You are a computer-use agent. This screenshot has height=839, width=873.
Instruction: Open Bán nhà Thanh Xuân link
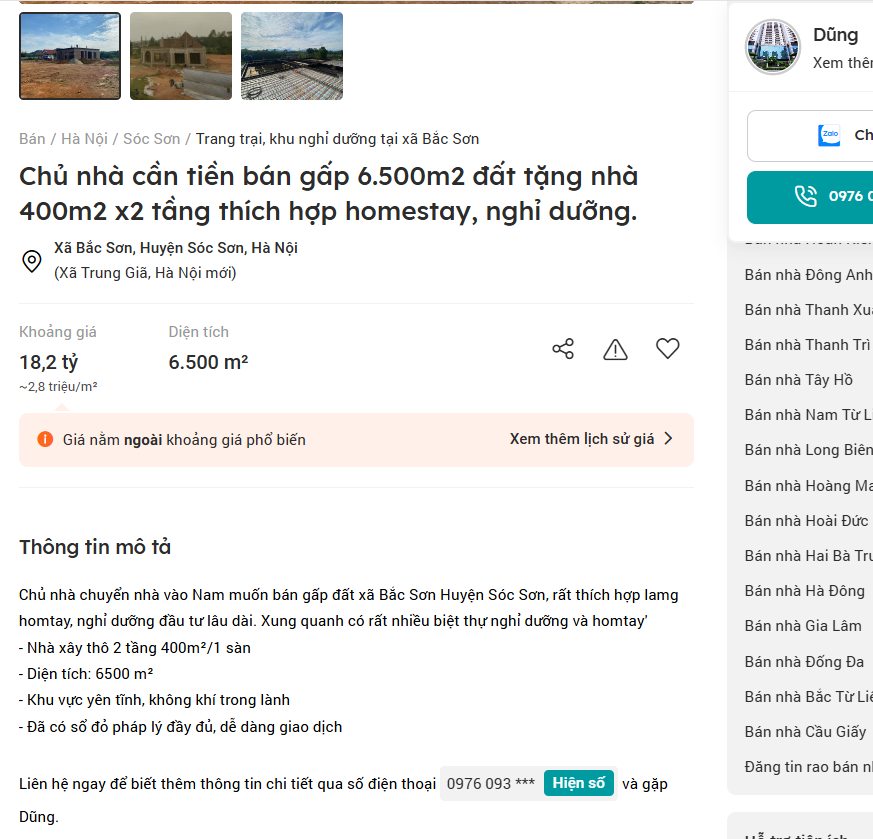coord(808,310)
